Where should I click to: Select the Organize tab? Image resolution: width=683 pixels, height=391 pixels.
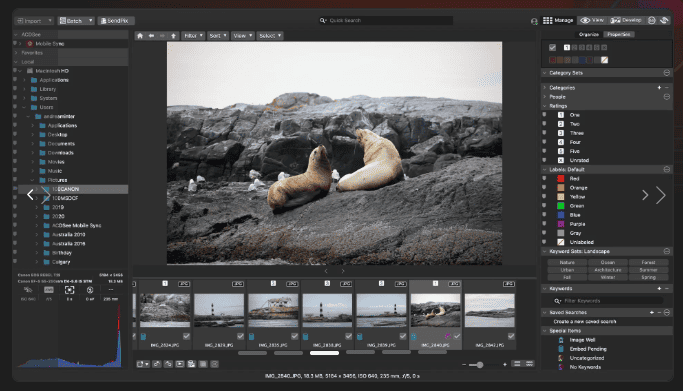(588, 34)
